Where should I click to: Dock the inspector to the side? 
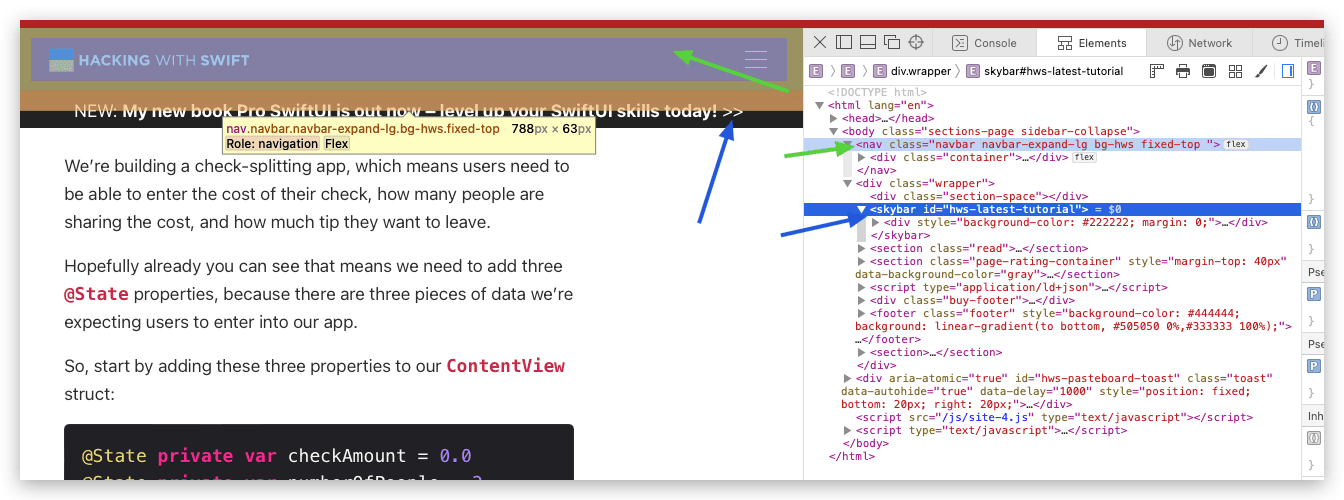844,42
